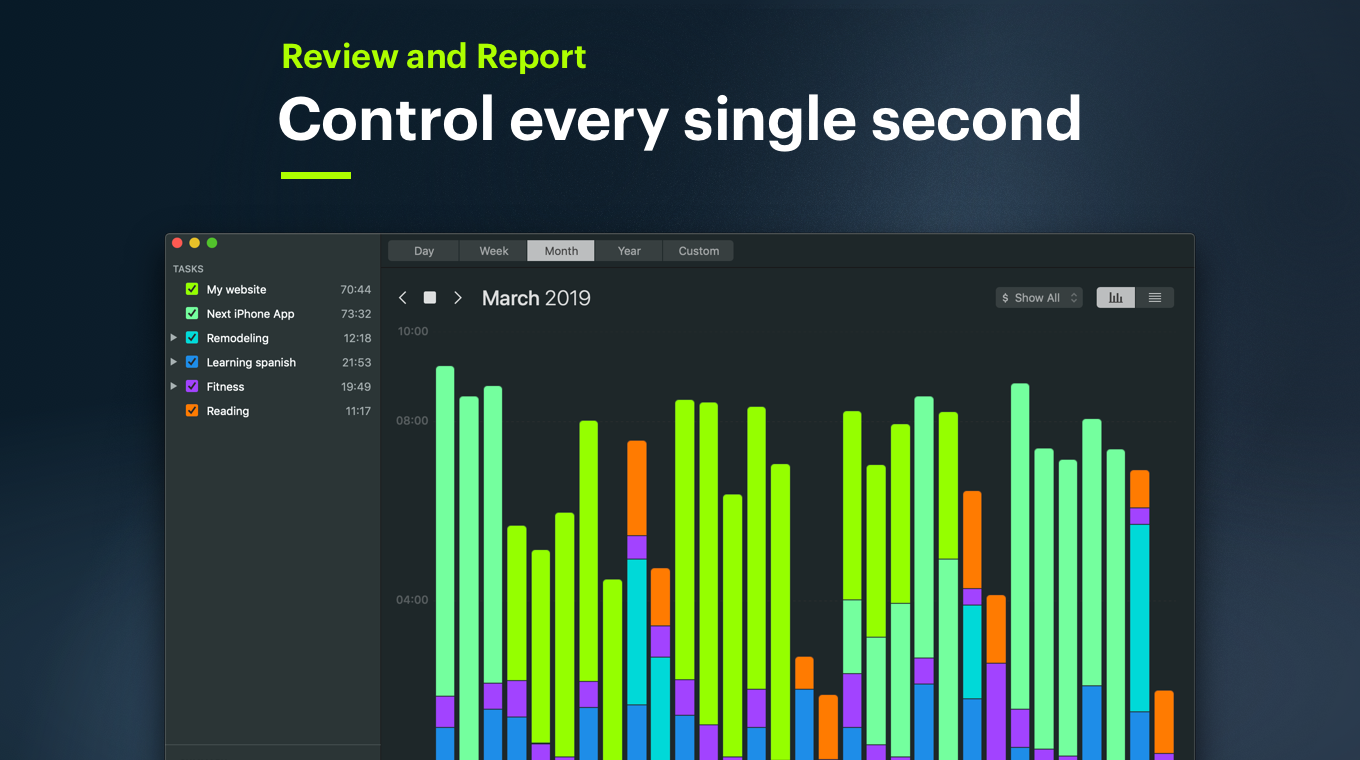Click the 11:17 time total
1360x760 pixels.
pos(358,411)
